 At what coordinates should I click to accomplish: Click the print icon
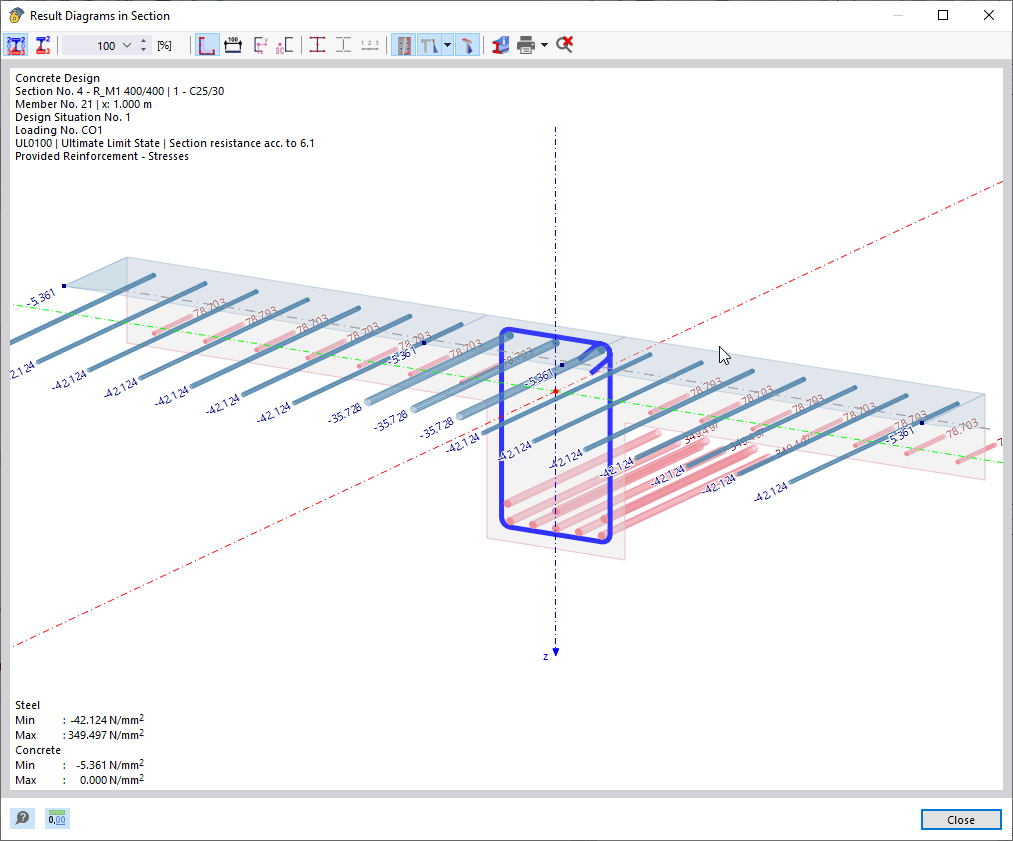tap(526, 45)
